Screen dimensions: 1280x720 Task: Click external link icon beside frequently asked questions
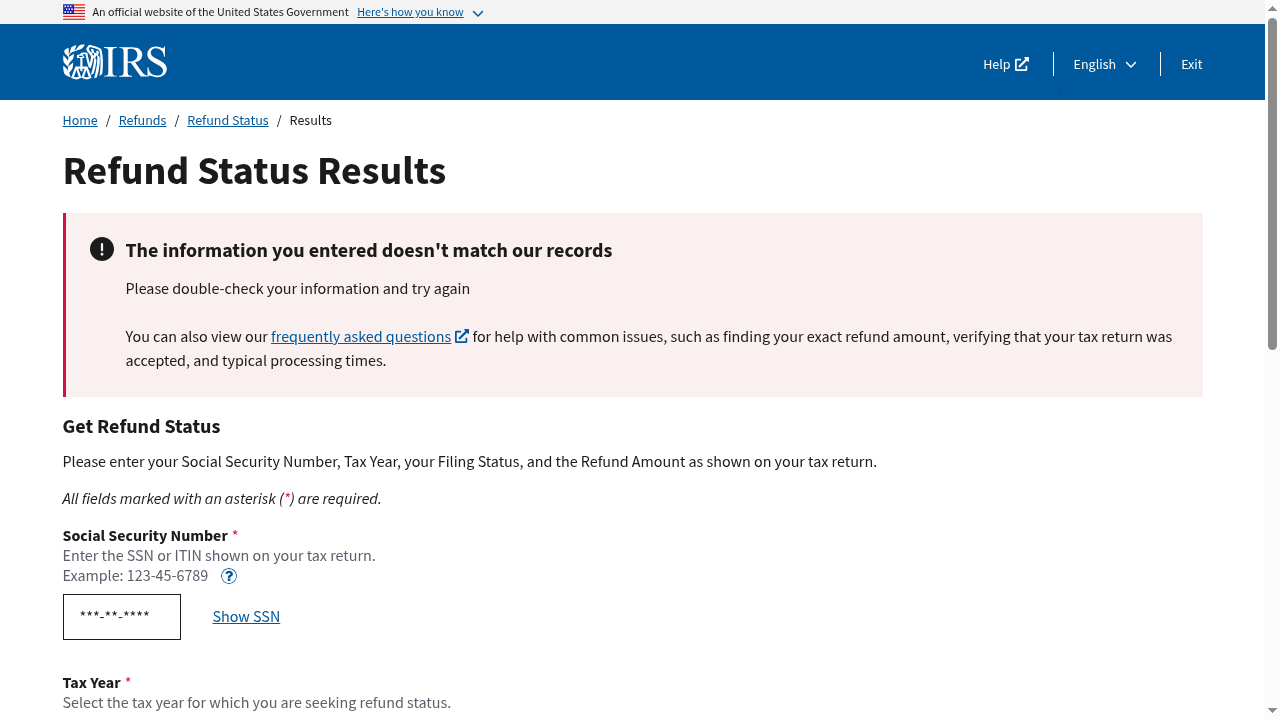click(462, 336)
